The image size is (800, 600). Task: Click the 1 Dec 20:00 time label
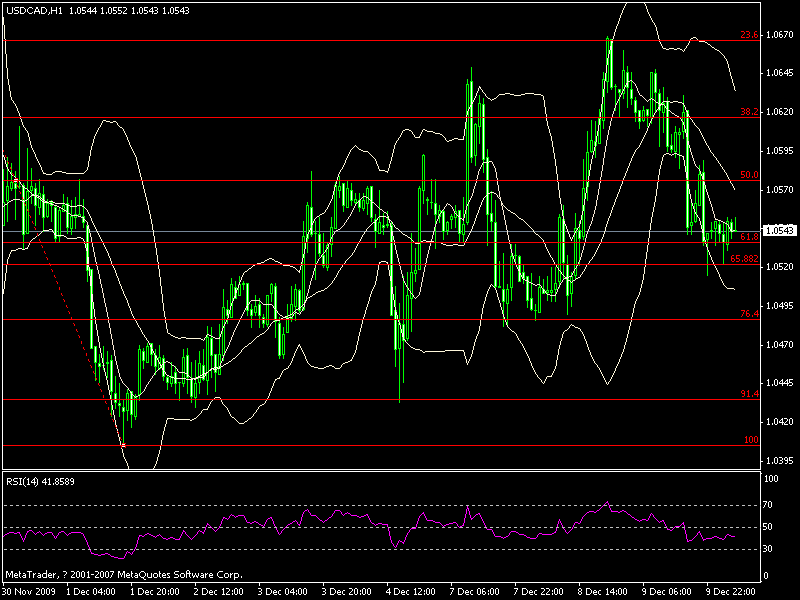point(155,591)
